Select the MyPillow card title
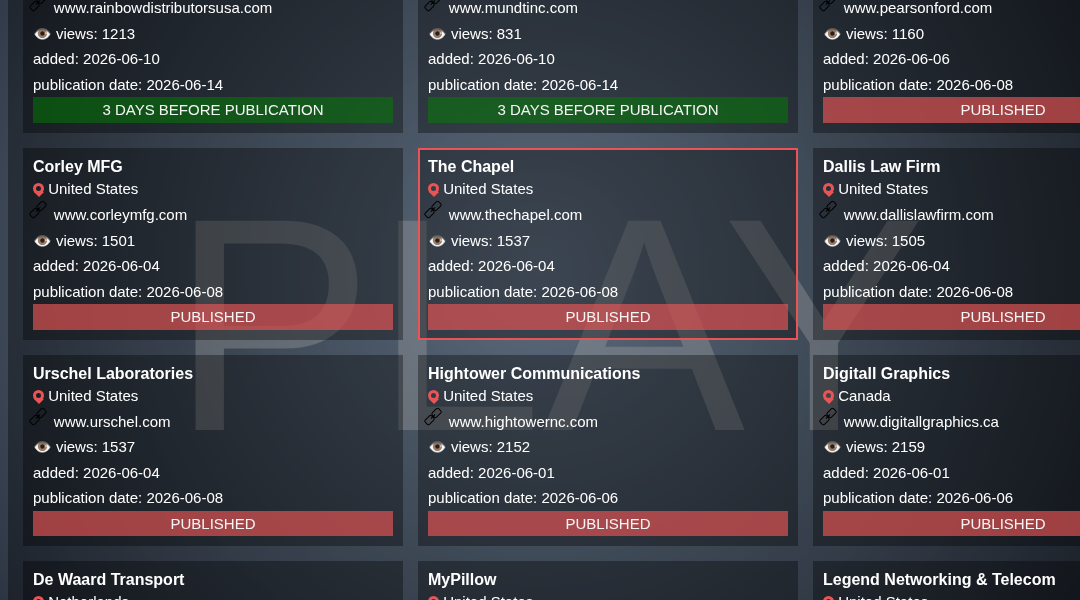Viewport: 1080px width, 600px height. point(462,579)
